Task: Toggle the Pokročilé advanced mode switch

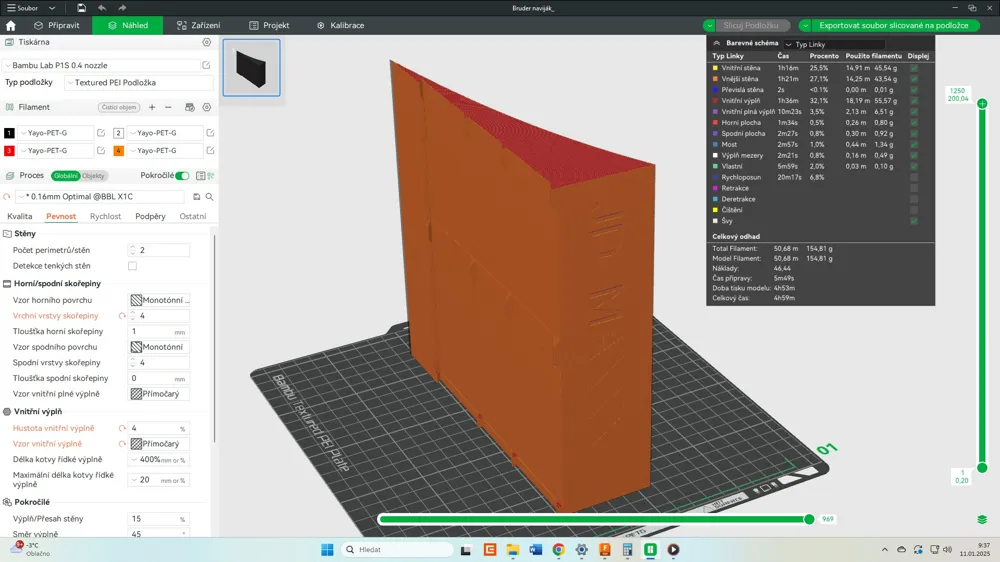Action: (181, 176)
